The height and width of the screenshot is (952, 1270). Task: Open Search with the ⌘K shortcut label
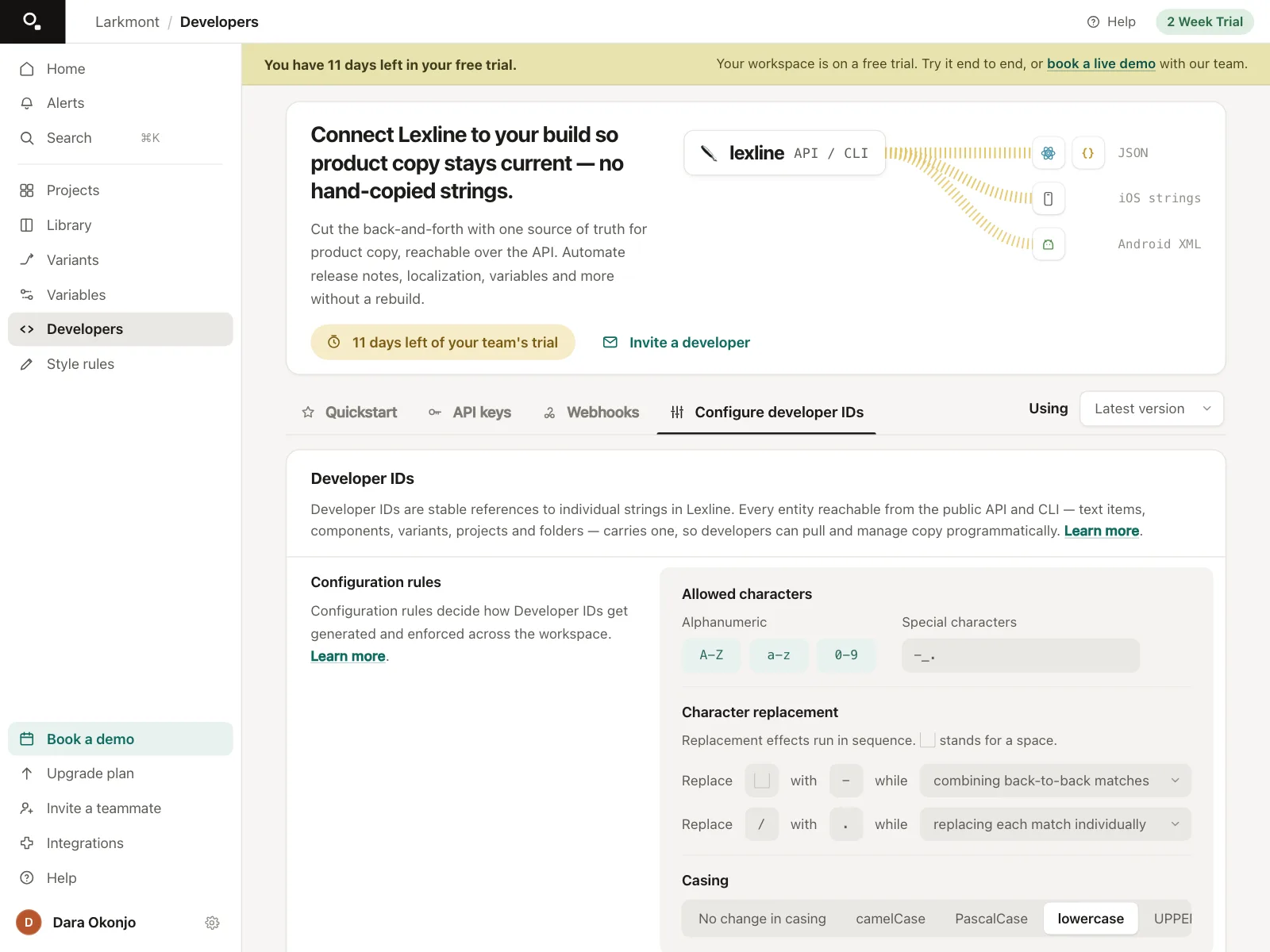[150, 138]
